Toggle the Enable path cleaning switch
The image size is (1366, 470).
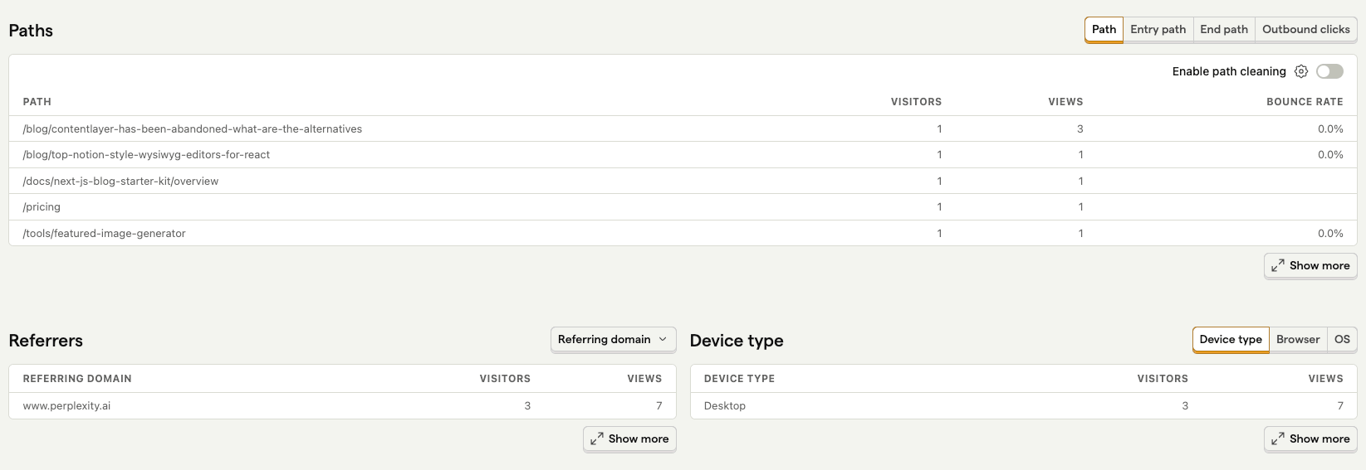pyautogui.click(x=1329, y=71)
